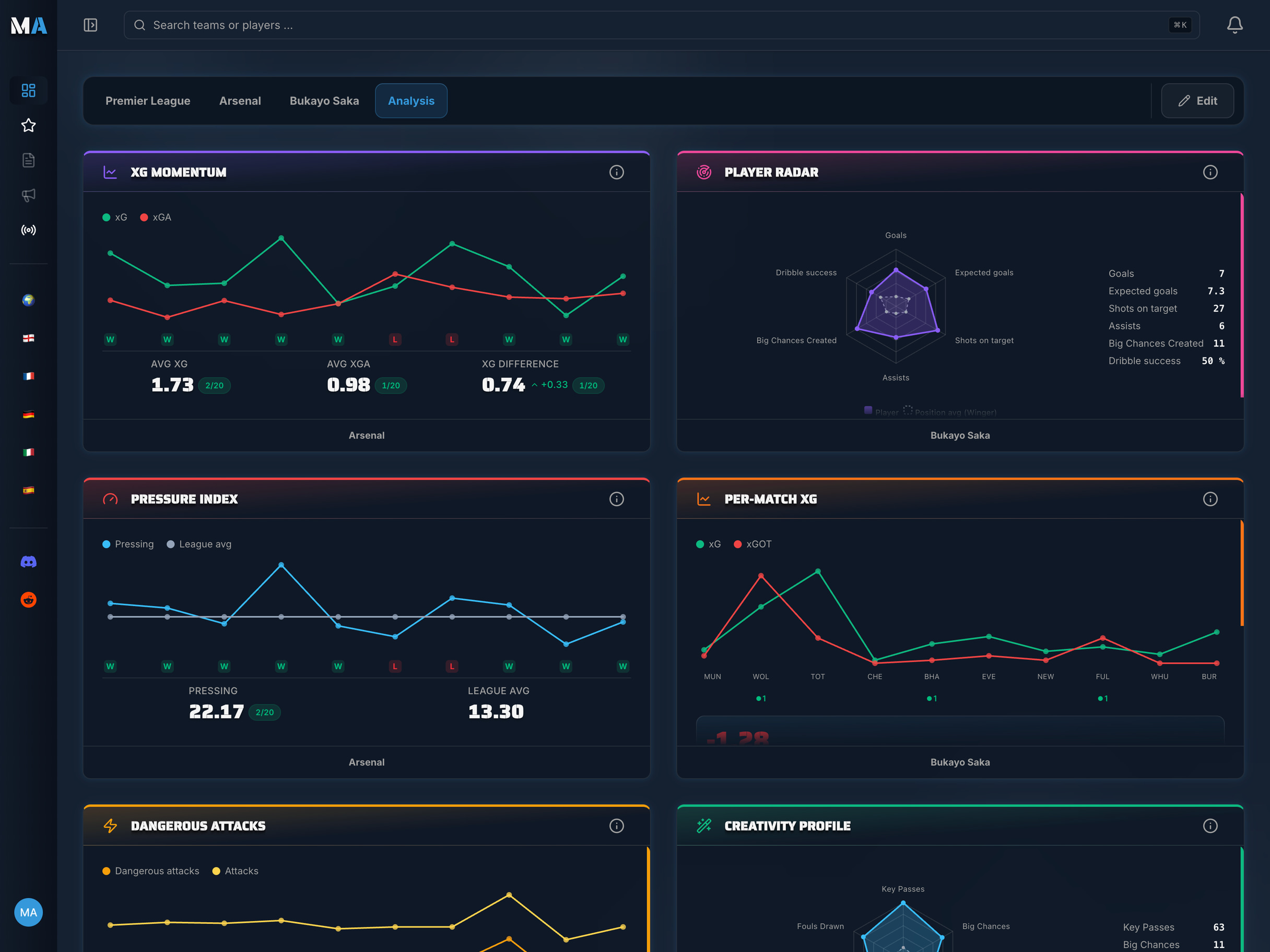The image size is (1270, 952).
Task: Toggle Dangerous attacks legend item
Action: point(151,871)
